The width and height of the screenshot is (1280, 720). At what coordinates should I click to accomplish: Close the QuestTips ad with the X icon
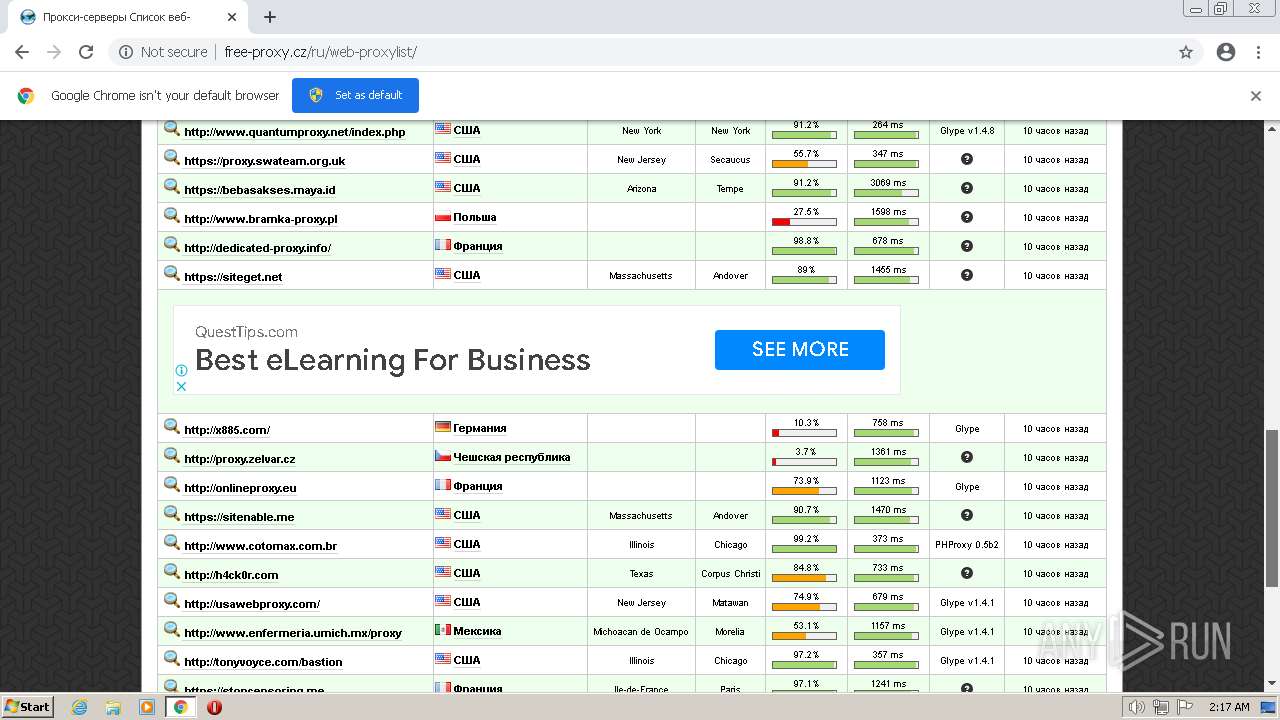(x=182, y=386)
